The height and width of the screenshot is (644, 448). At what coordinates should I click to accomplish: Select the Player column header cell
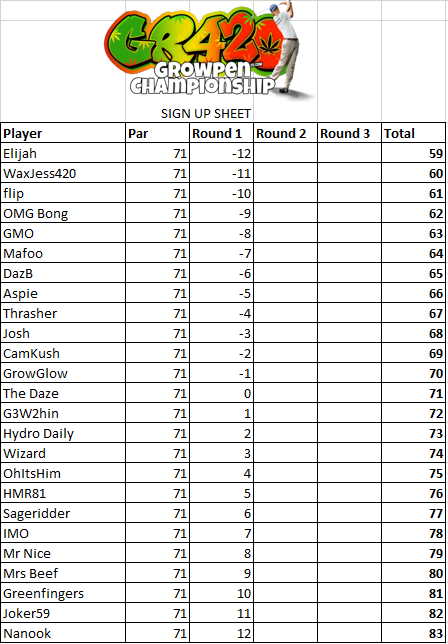[x=63, y=133]
